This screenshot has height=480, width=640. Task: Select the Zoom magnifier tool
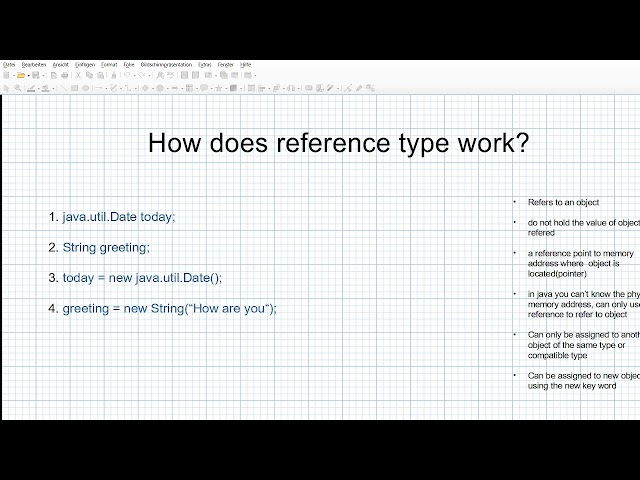click(x=18, y=88)
